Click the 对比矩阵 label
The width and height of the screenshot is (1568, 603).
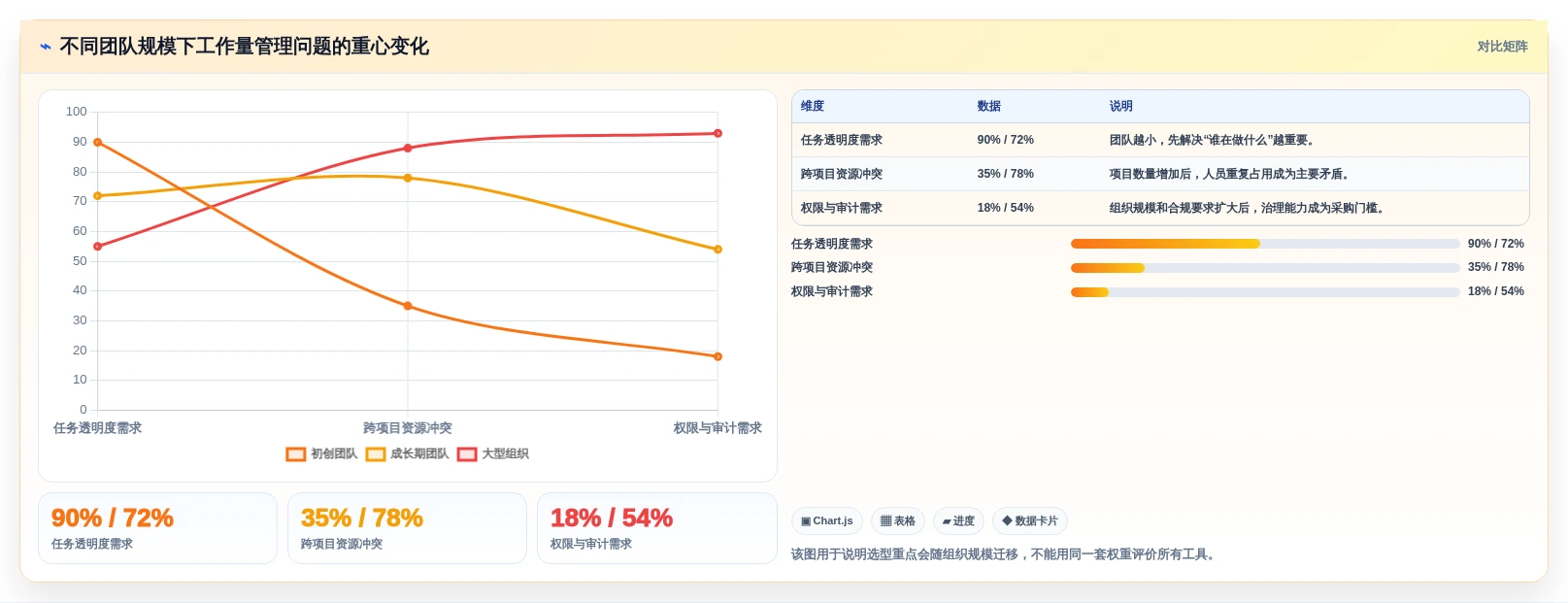[x=1502, y=47]
